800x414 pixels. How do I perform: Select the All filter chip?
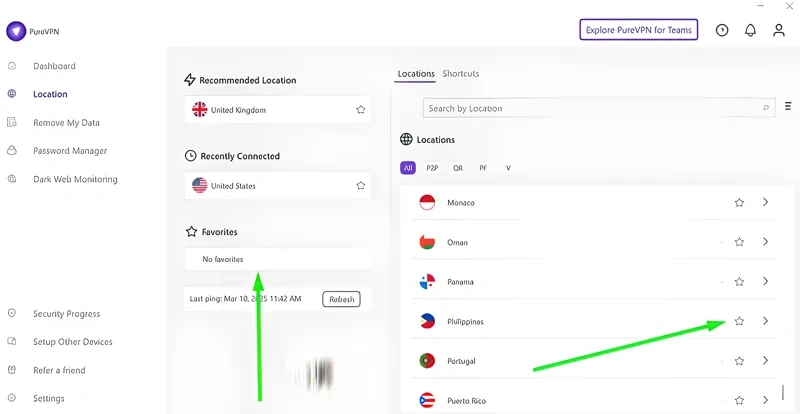tap(408, 168)
